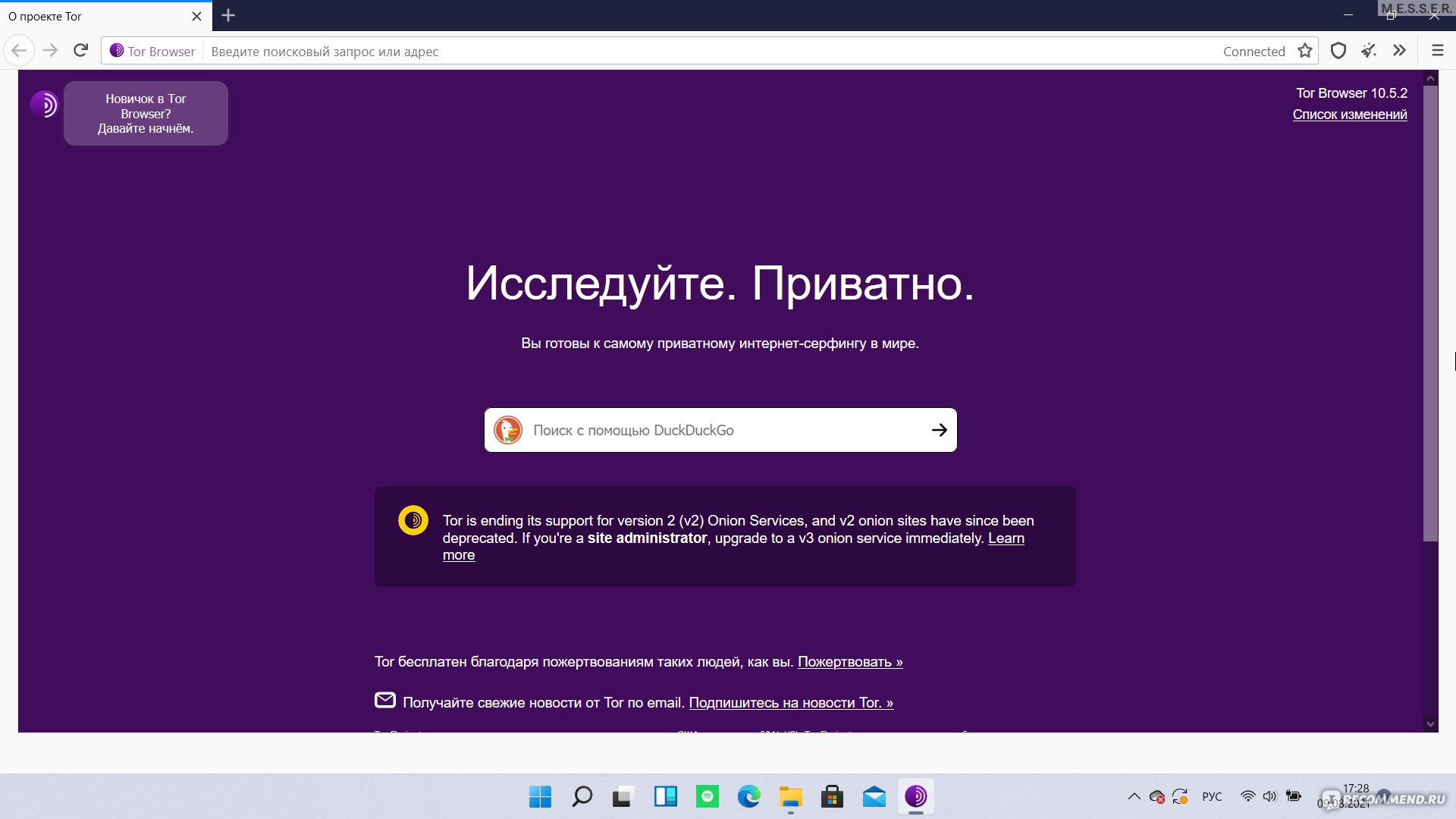Image resolution: width=1456 pixels, height=819 pixels.
Task: Open Tor Browser bookmarks star icon
Action: click(1306, 50)
